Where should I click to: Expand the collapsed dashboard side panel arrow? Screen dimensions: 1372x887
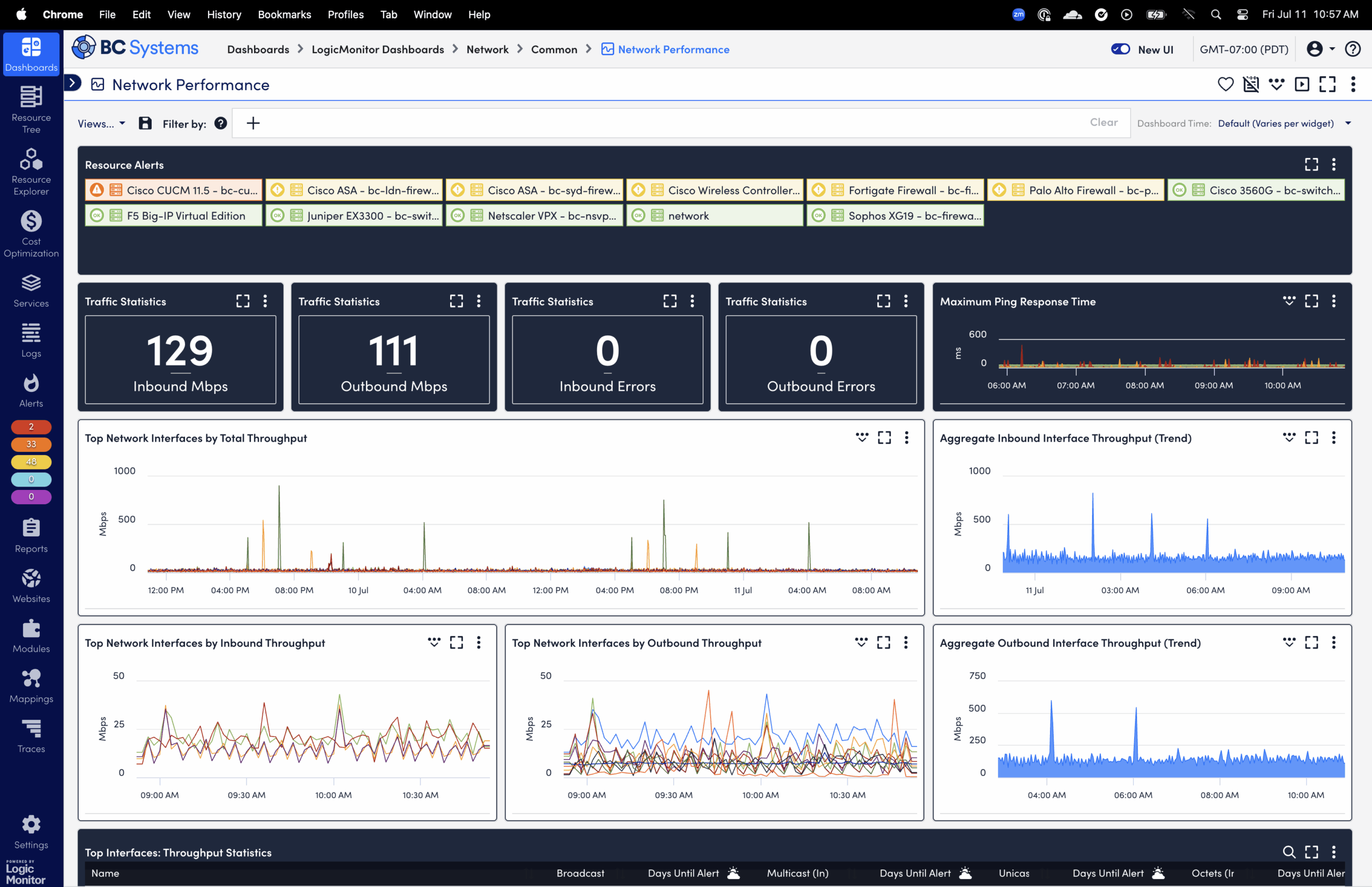72,83
